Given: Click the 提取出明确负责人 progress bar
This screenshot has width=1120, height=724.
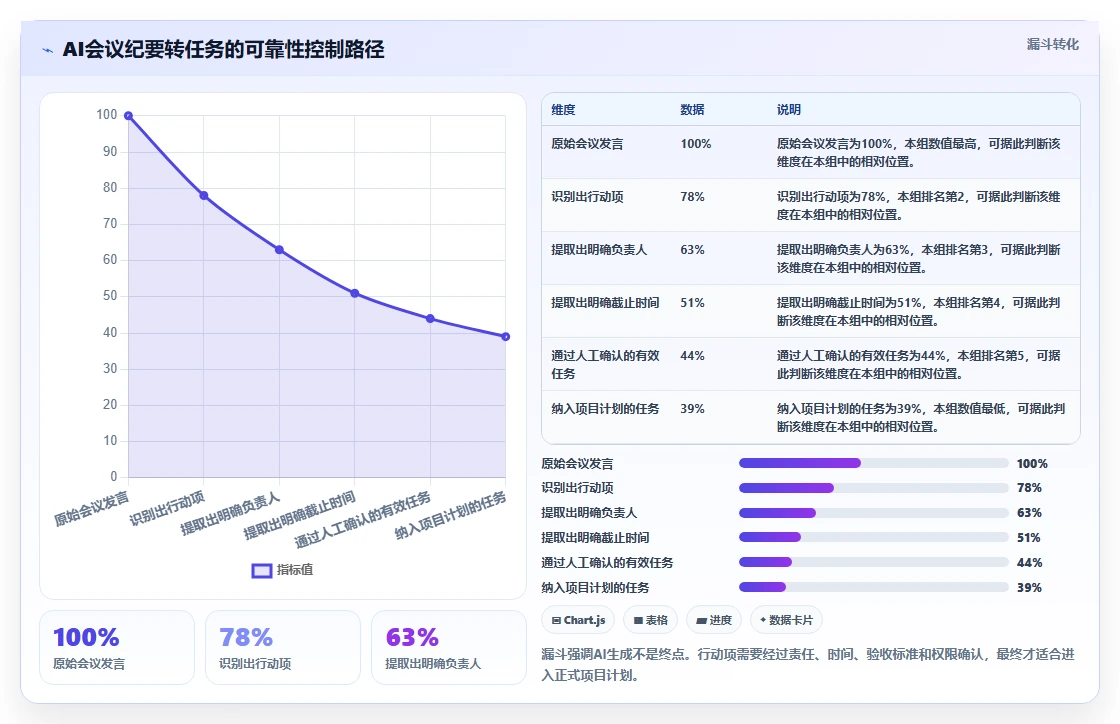Looking at the screenshot, I should pos(874,513).
